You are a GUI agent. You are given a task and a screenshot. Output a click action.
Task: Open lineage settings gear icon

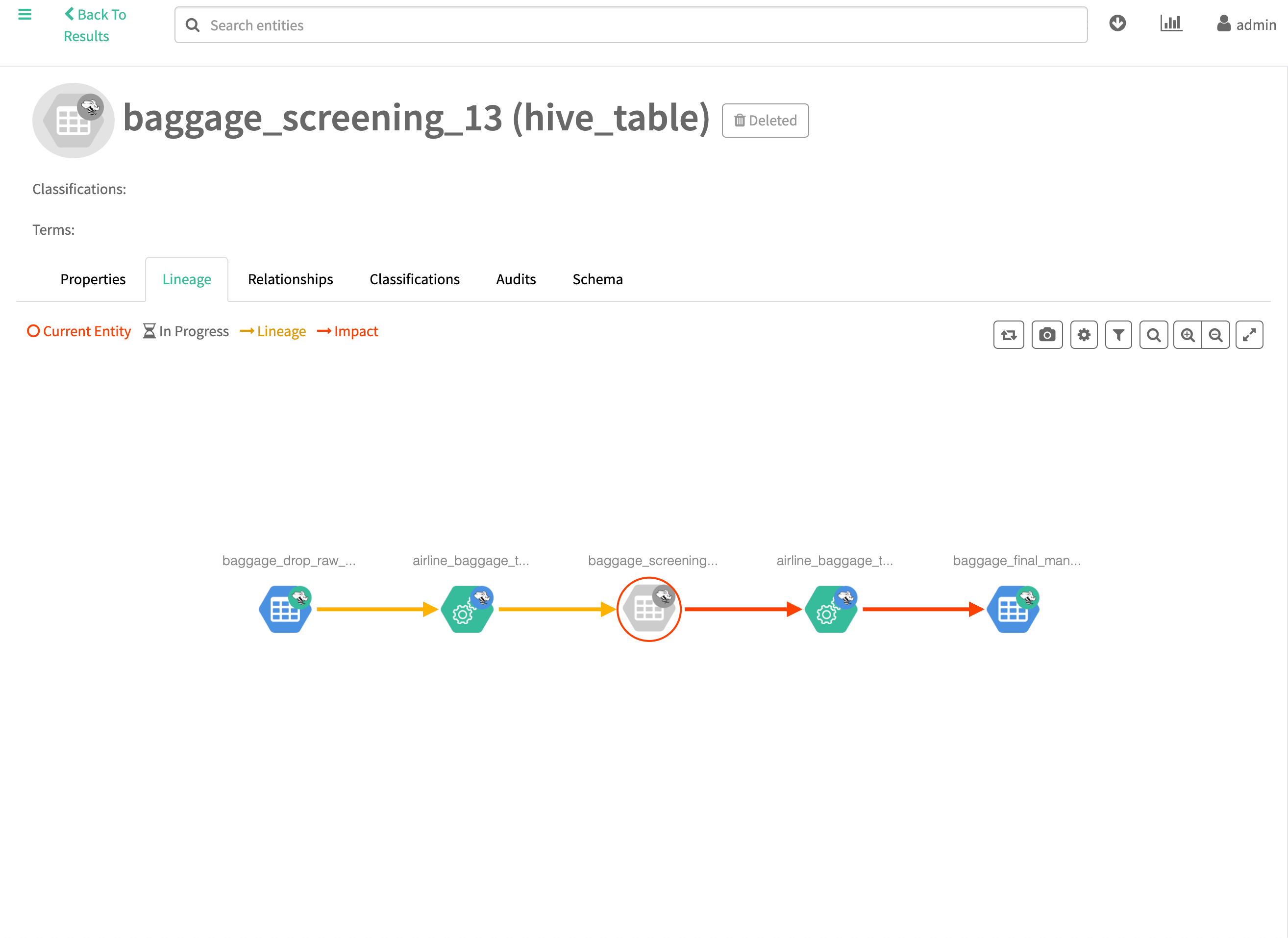pyautogui.click(x=1084, y=335)
